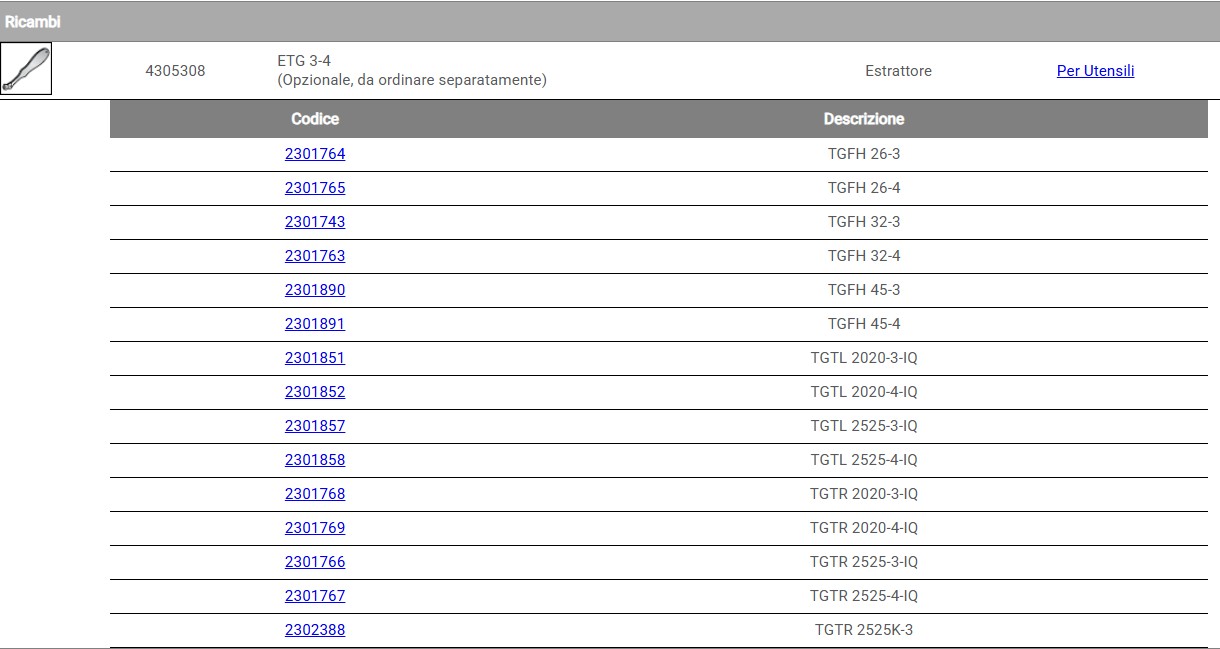Open code 2301768 link
This screenshot has width=1220, height=649.
[315, 494]
